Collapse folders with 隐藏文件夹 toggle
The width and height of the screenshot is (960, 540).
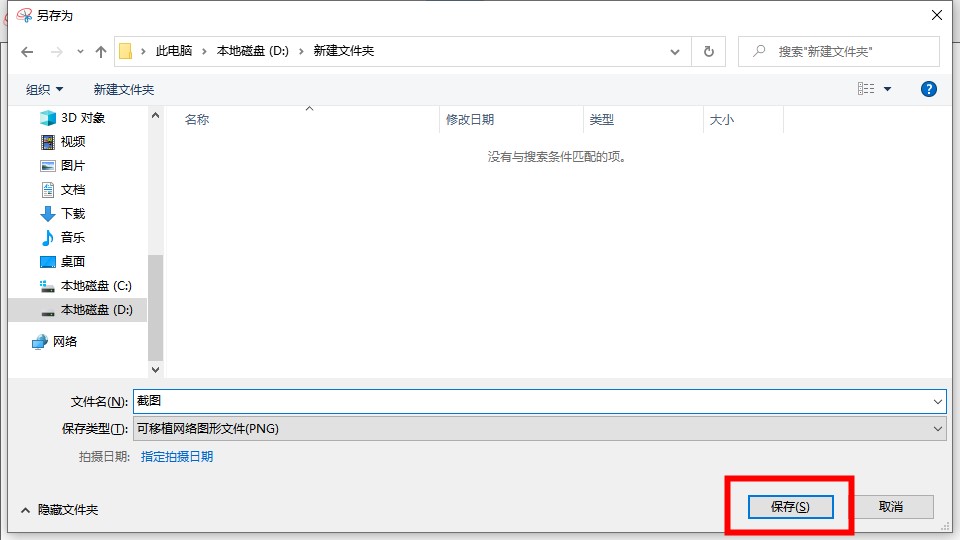(58, 509)
